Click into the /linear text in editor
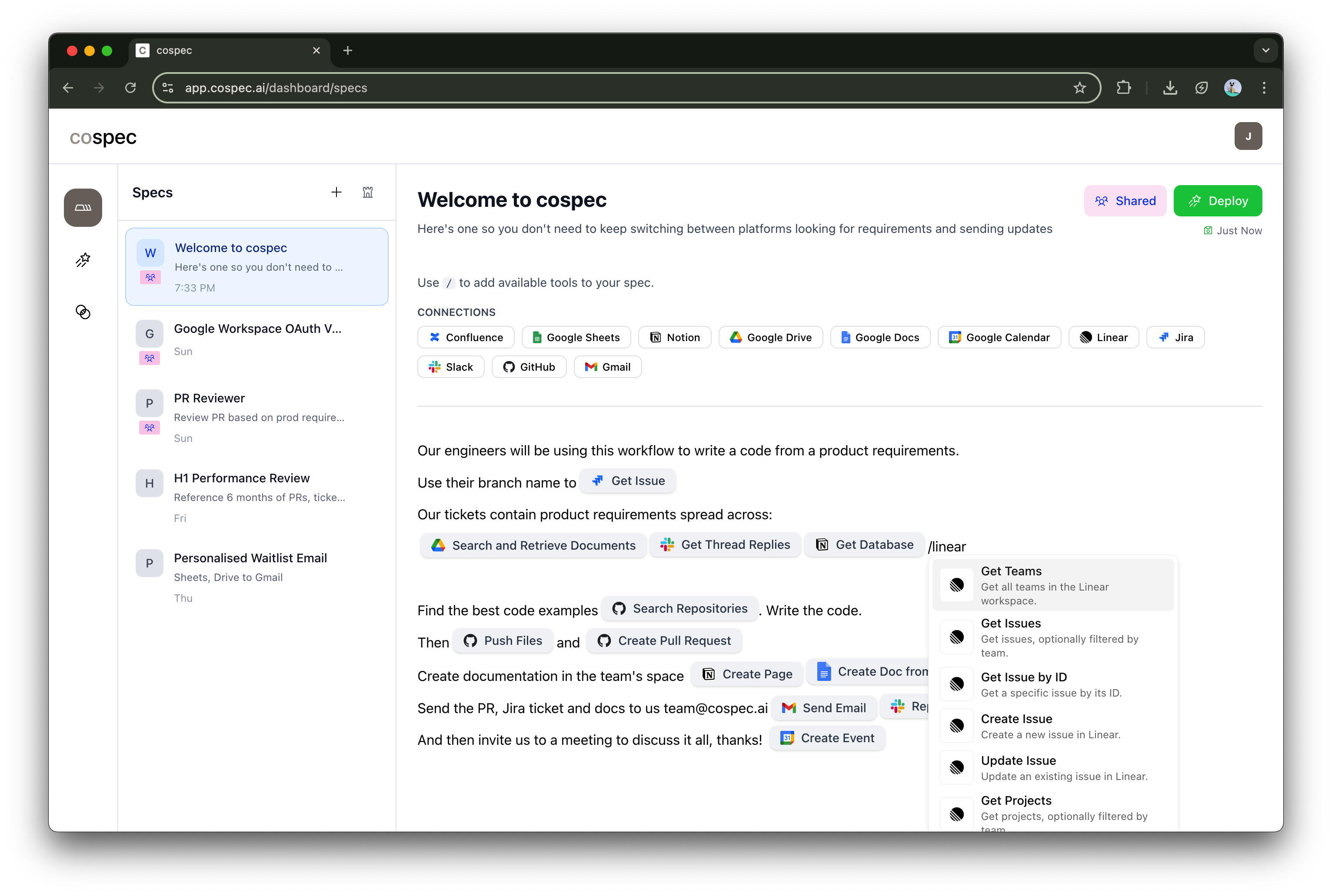The image size is (1332, 896). pos(947,547)
